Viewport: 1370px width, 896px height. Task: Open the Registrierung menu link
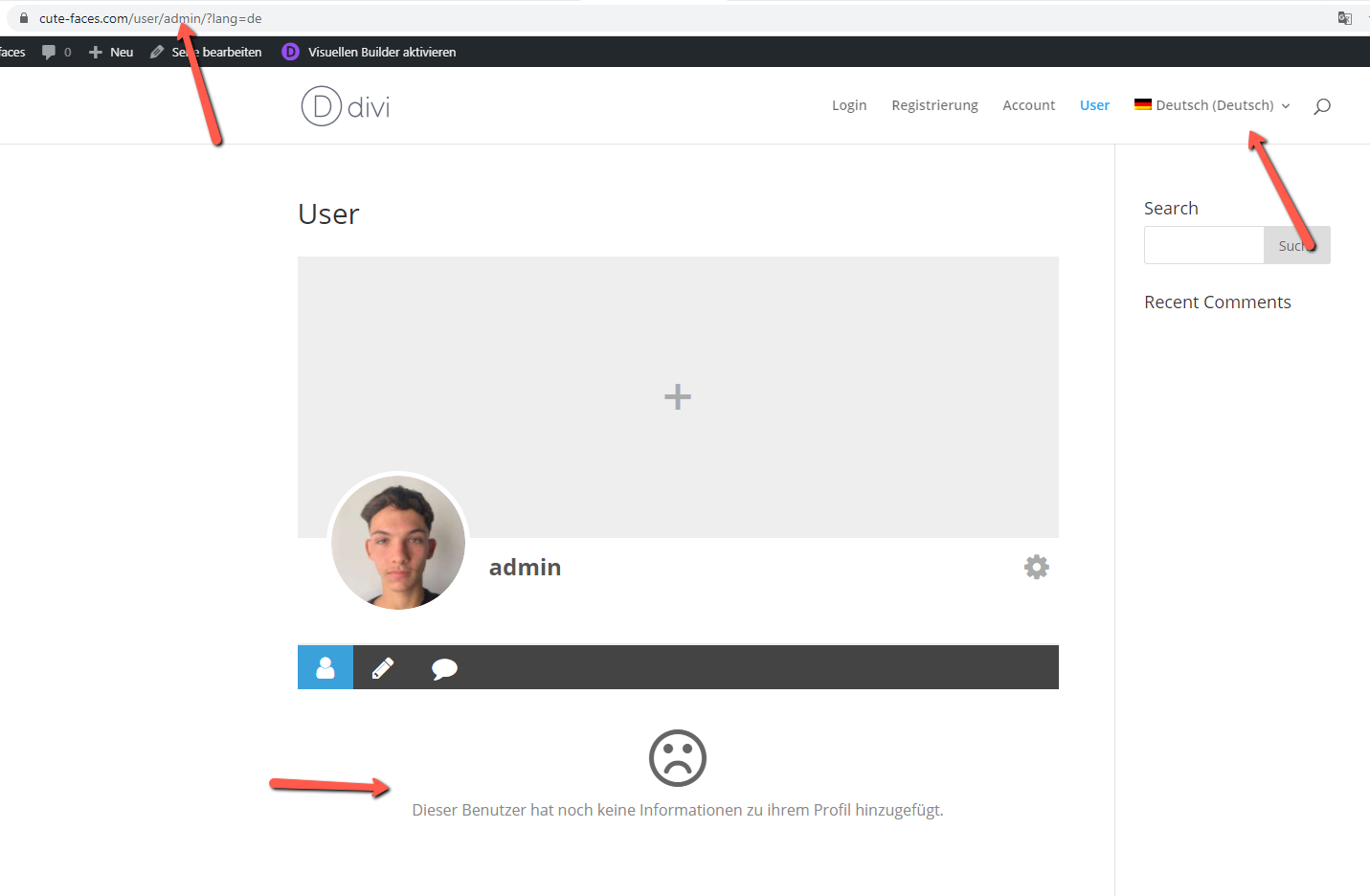point(934,105)
